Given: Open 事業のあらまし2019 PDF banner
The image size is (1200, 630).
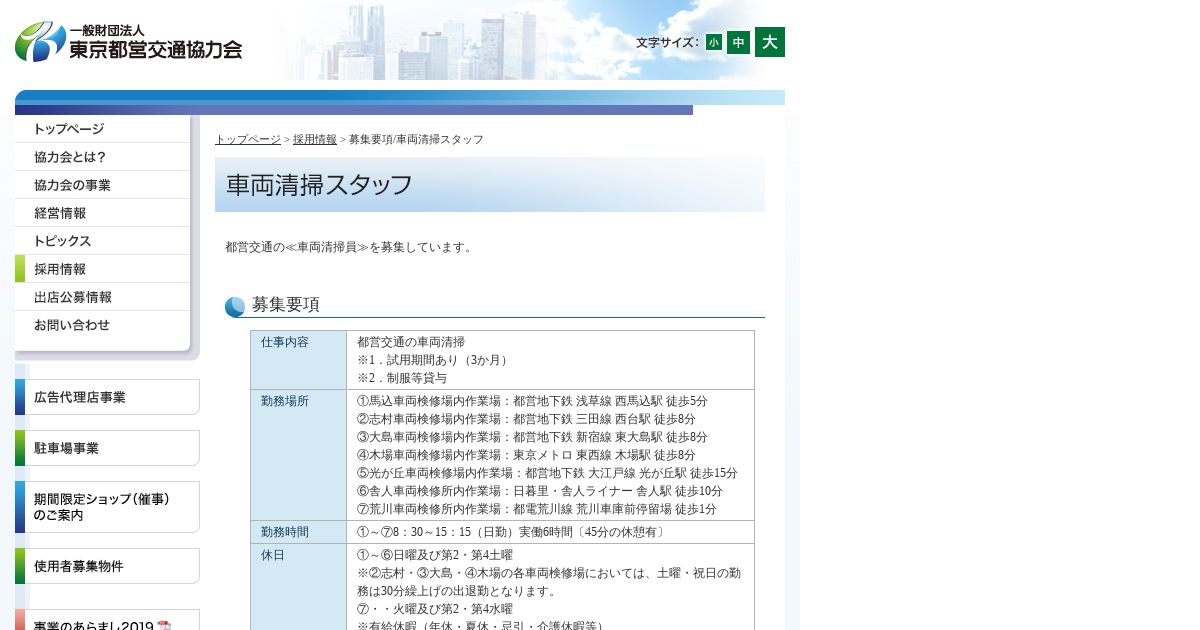Looking at the screenshot, I should click(107, 620).
